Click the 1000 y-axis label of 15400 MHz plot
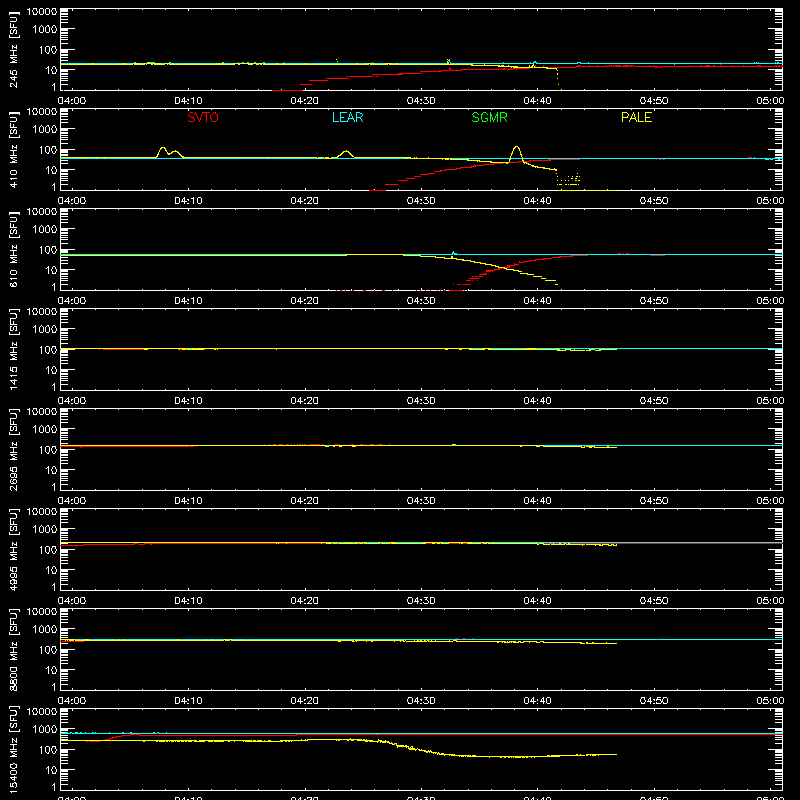Viewport: 800px width, 800px height. pos(45,730)
